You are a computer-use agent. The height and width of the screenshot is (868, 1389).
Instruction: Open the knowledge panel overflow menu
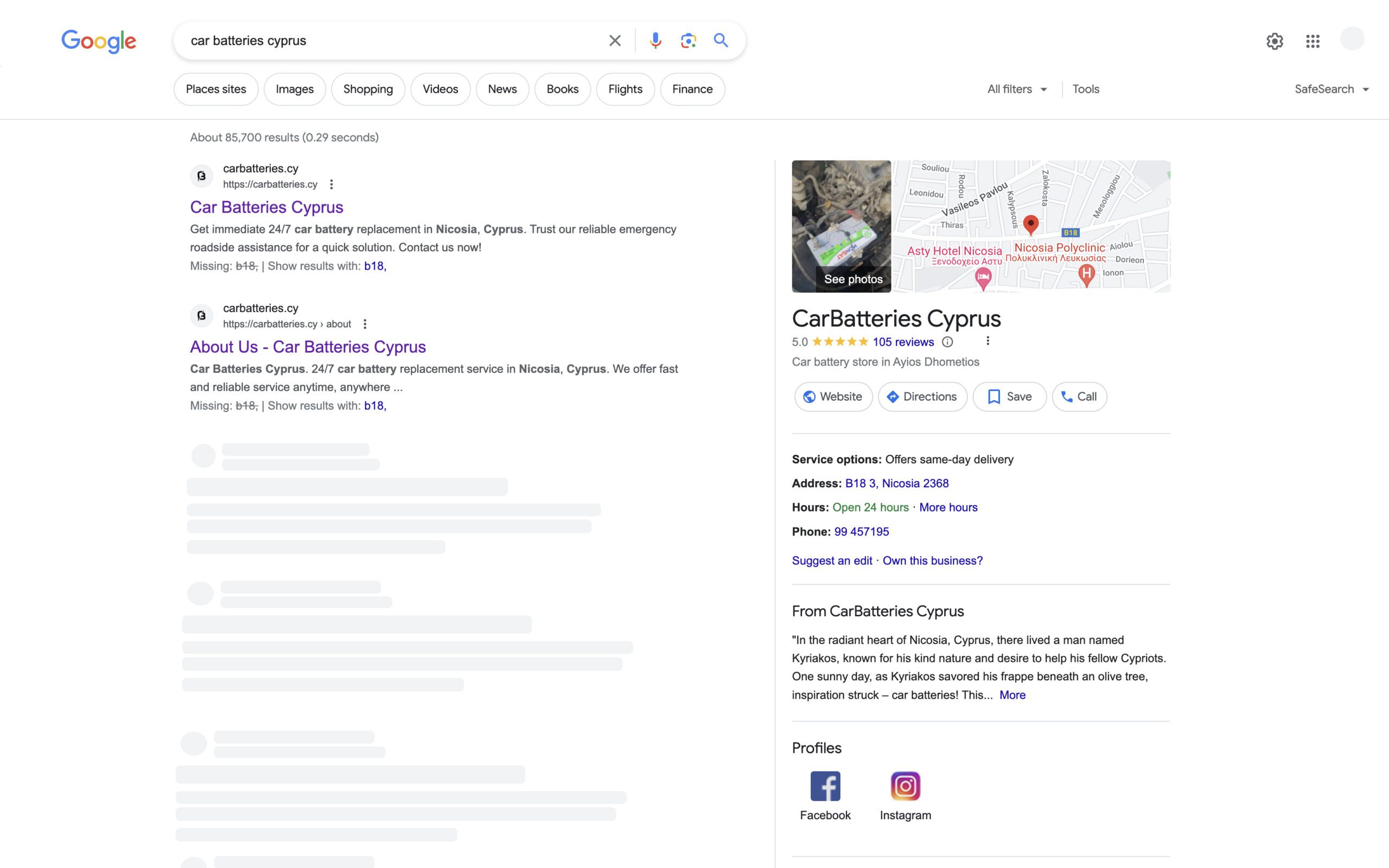[989, 341]
